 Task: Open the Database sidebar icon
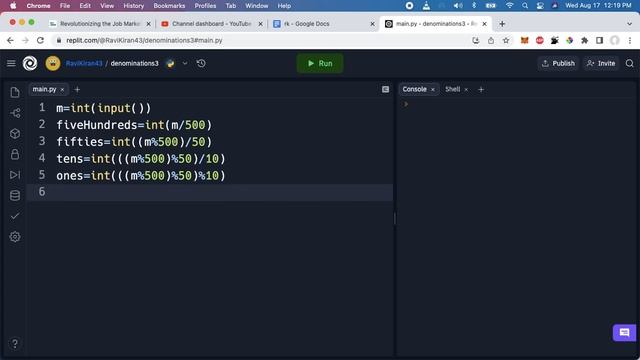pyautogui.click(x=15, y=196)
